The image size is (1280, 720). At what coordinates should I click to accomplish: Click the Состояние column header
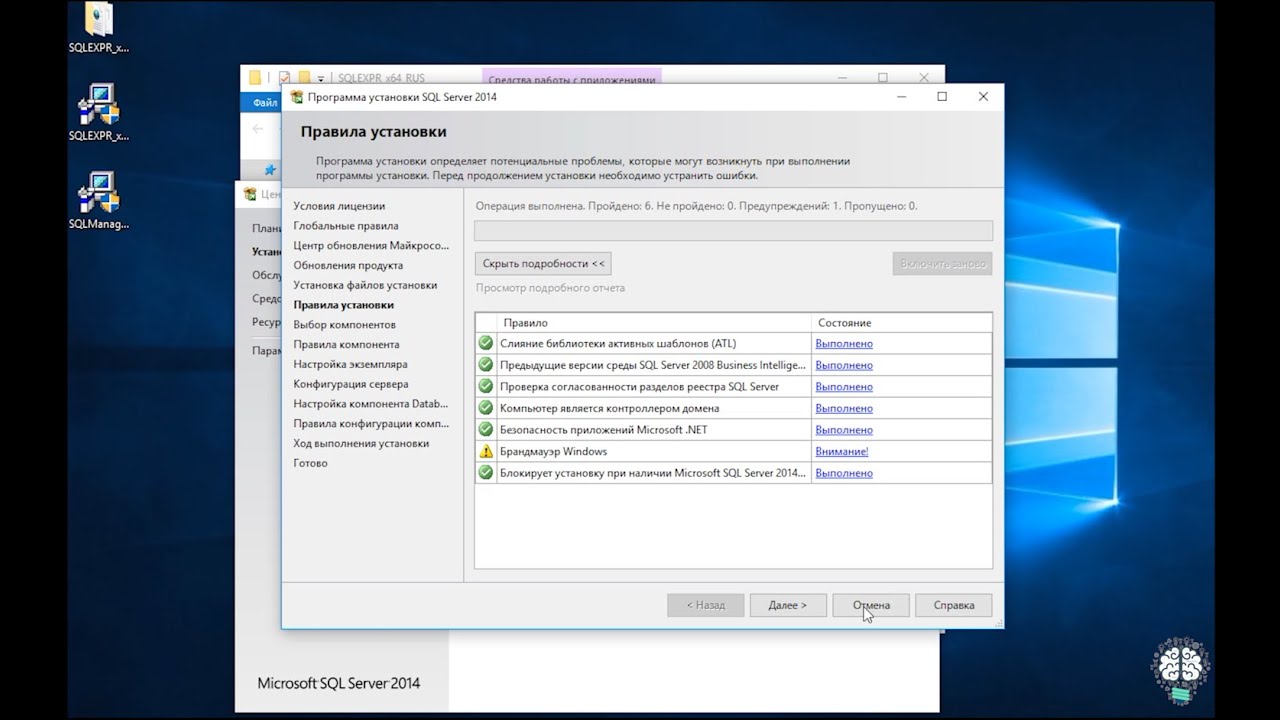point(901,322)
